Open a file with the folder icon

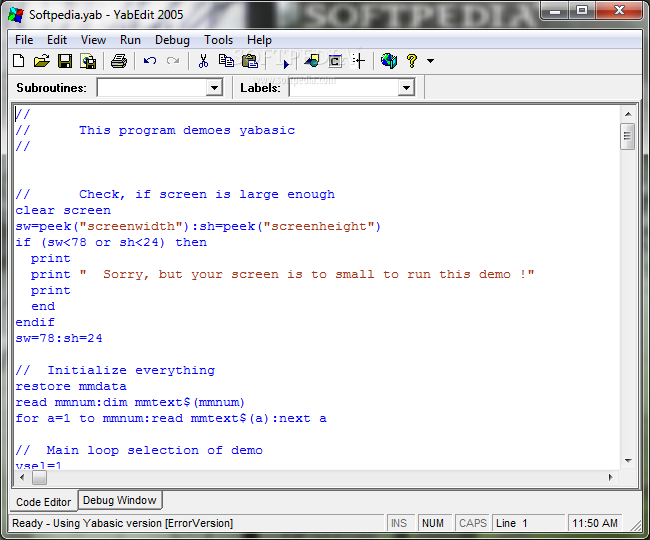pyautogui.click(x=41, y=61)
